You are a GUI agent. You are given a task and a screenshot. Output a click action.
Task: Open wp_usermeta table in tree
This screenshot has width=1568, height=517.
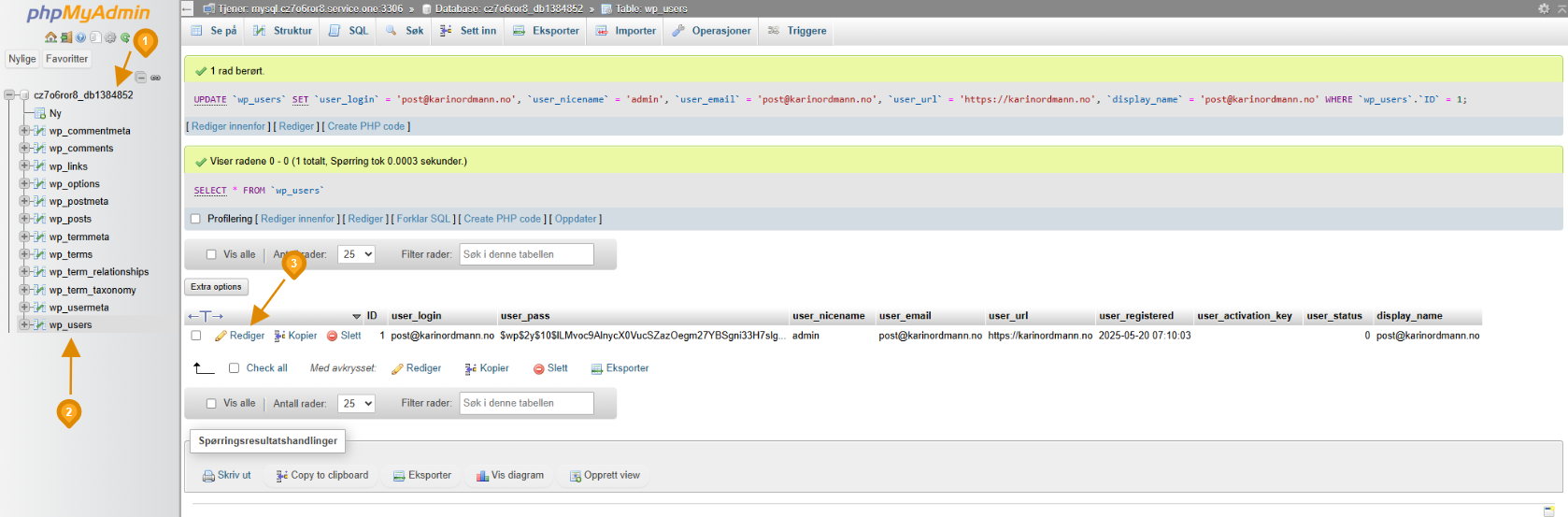(78, 308)
